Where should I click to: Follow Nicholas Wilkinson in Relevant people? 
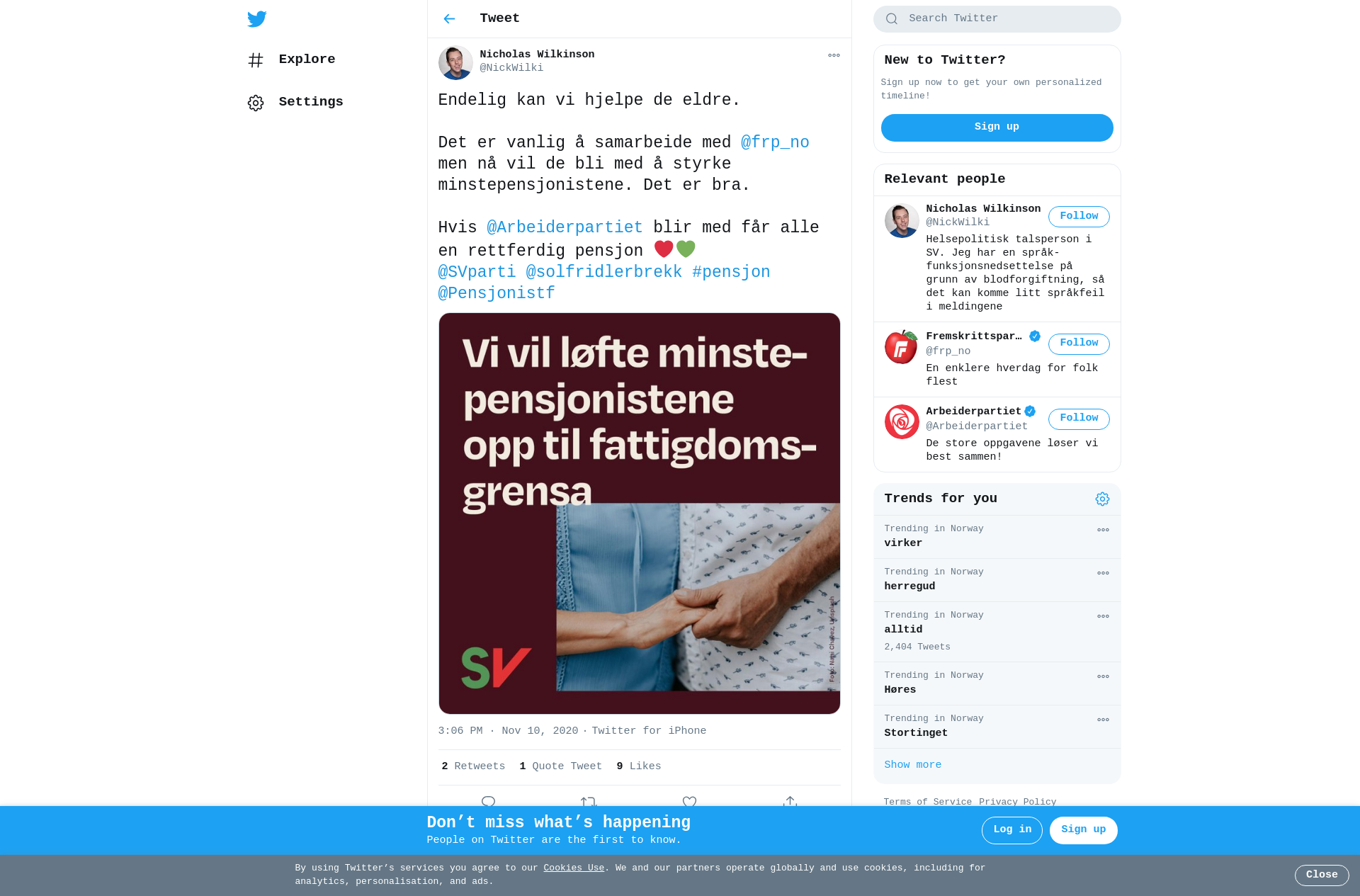point(1079,217)
